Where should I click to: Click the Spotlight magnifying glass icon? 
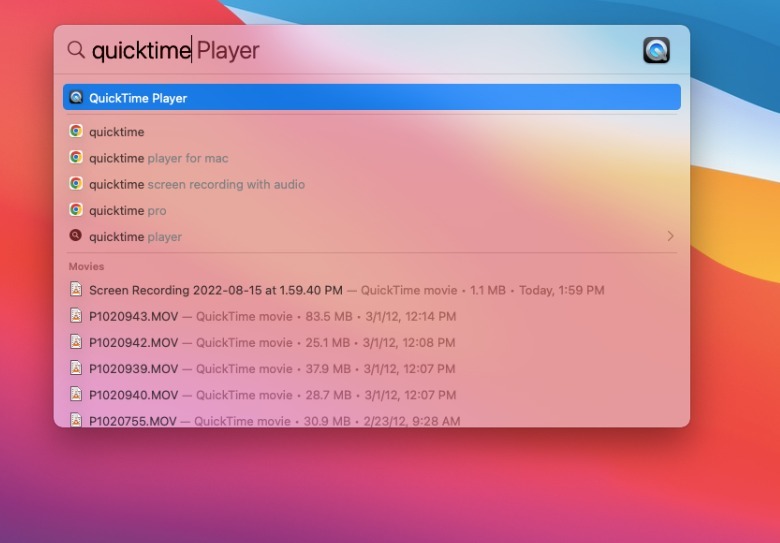pos(76,50)
